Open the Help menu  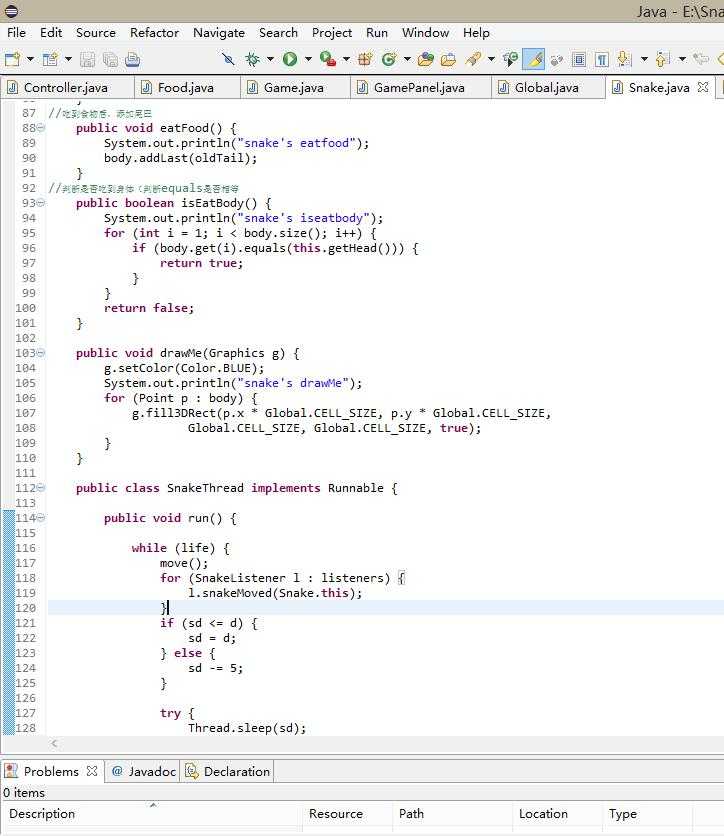click(477, 33)
